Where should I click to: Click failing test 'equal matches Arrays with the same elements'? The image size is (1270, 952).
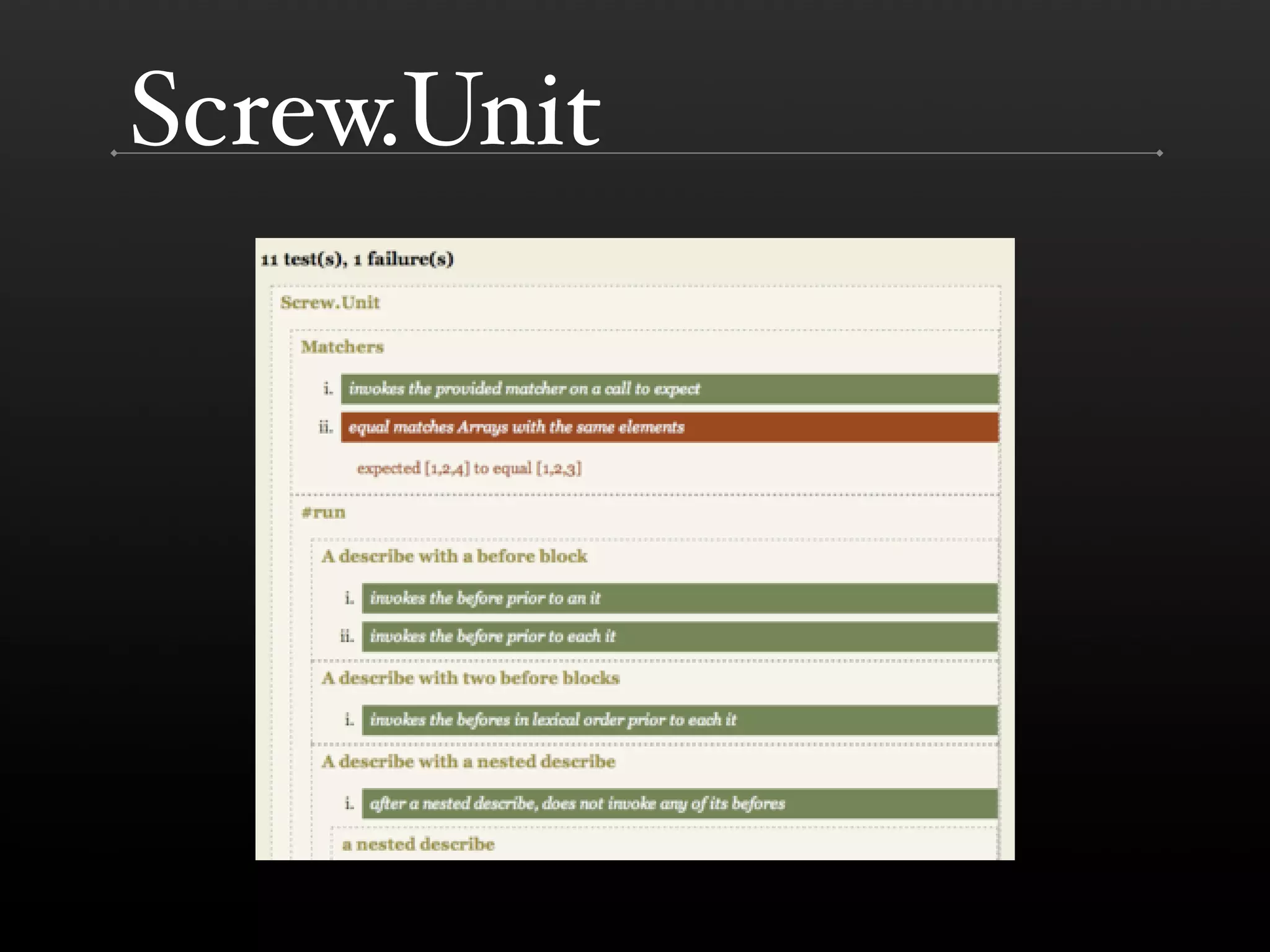tap(670, 427)
